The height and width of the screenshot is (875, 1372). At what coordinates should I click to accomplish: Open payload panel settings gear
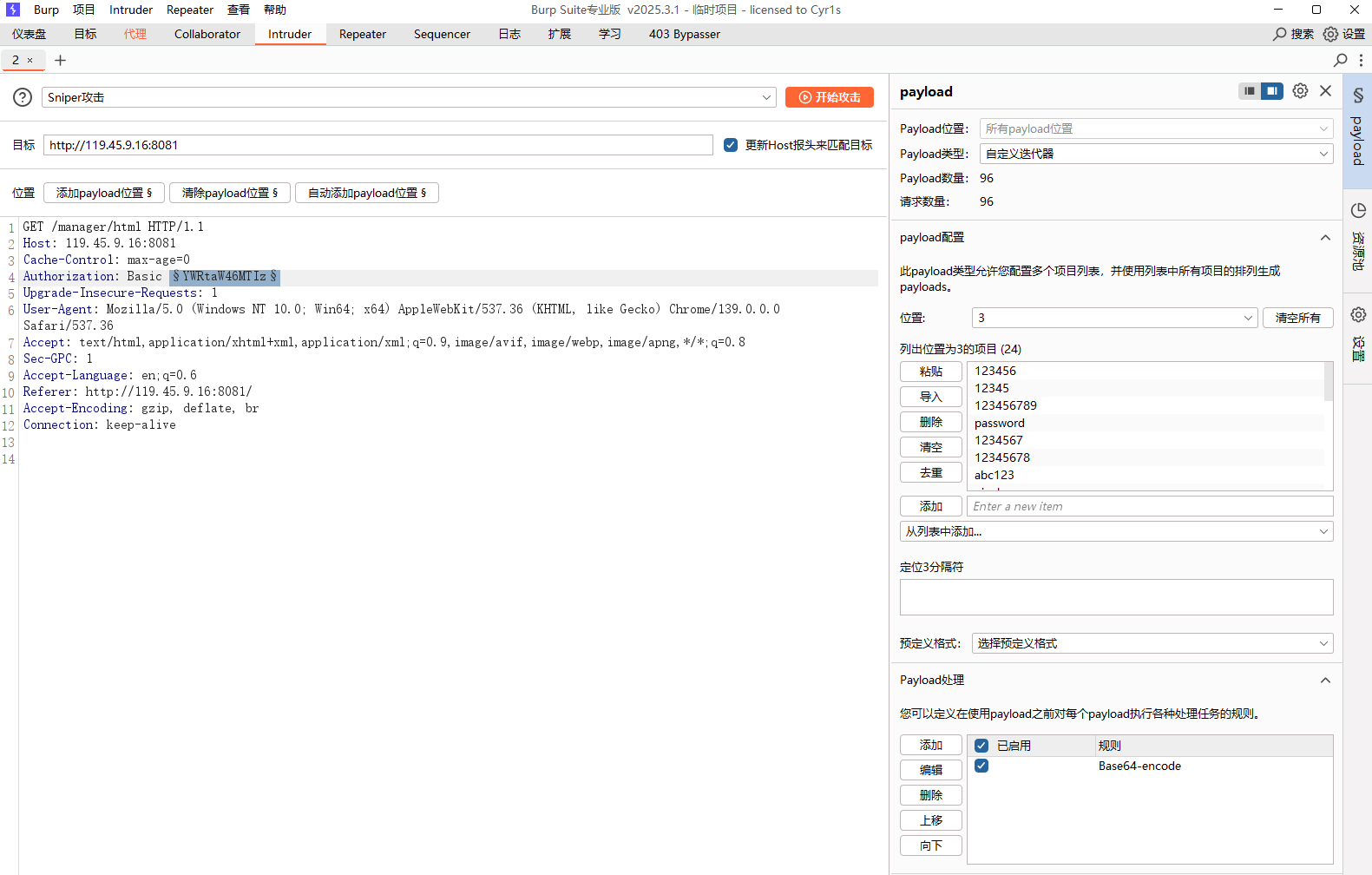point(1300,91)
